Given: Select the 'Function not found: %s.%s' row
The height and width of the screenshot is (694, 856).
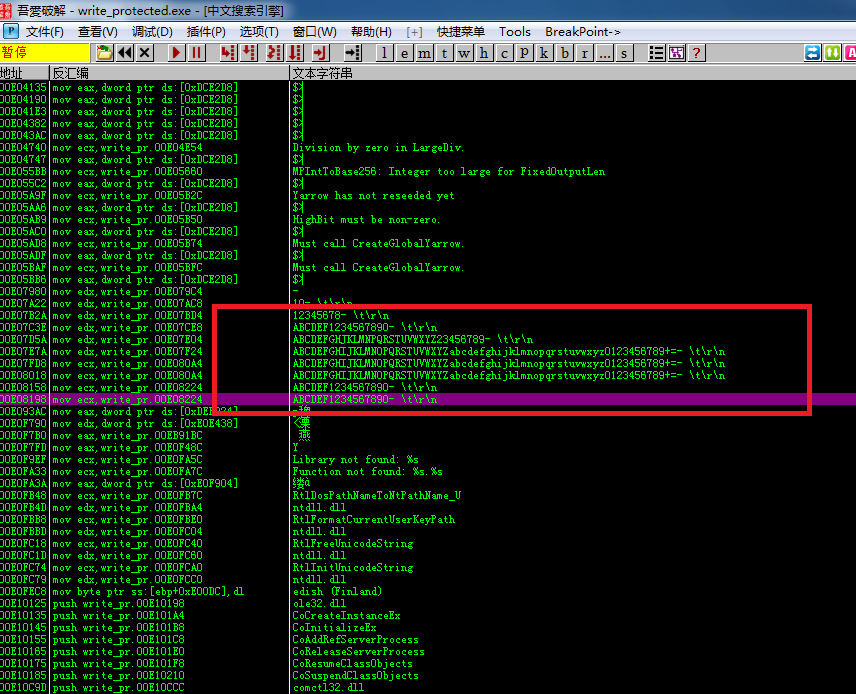Looking at the screenshot, I should click(428, 471).
